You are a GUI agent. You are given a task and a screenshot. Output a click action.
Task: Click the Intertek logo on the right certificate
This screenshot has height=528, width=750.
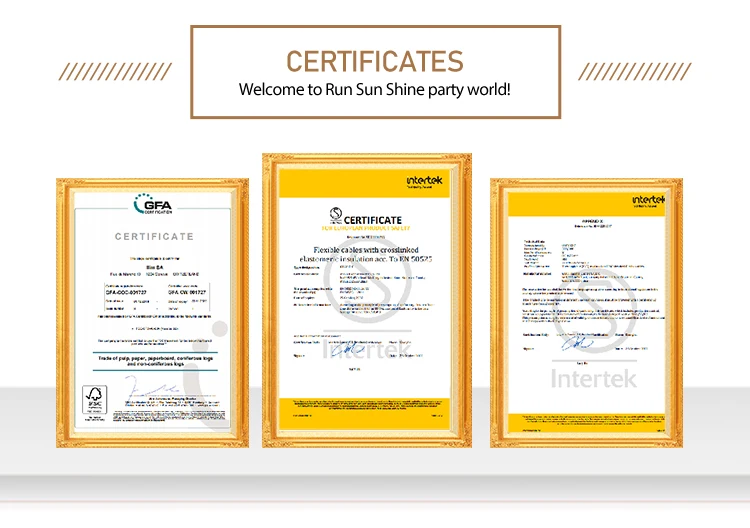[649, 200]
